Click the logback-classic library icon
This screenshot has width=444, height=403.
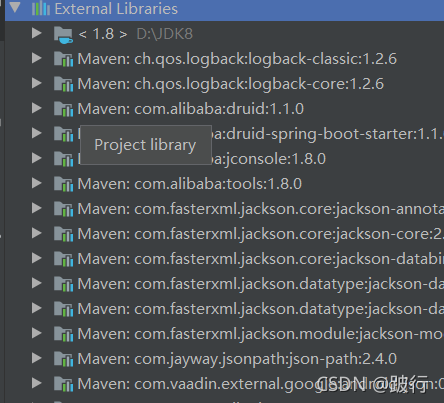(63, 59)
